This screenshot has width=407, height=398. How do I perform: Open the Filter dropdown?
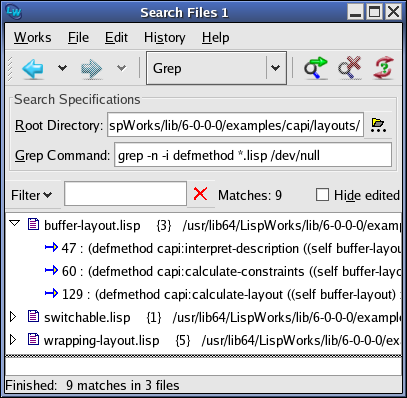click(31, 195)
